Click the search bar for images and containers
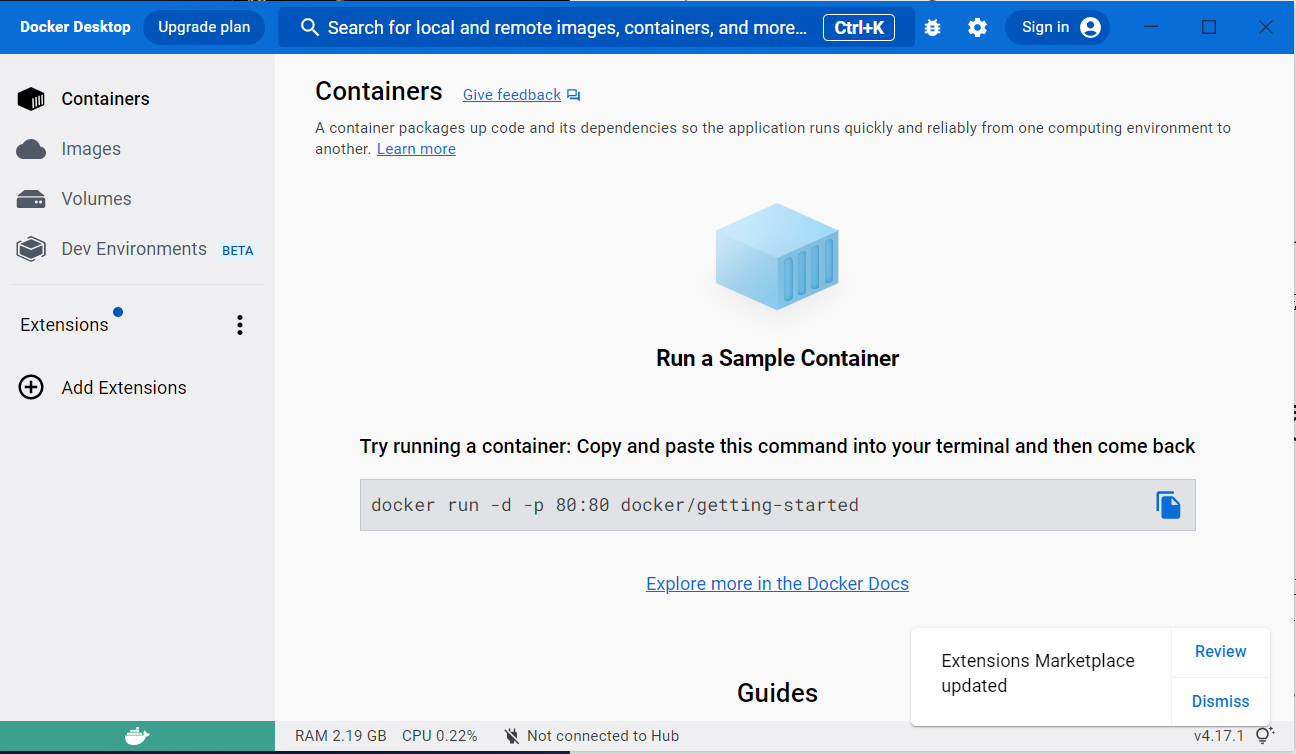 pos(596,27)
